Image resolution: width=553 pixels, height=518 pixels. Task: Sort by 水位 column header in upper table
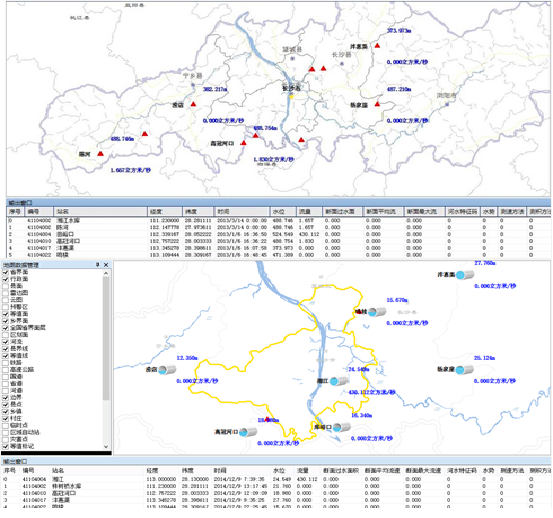(283, 212)
